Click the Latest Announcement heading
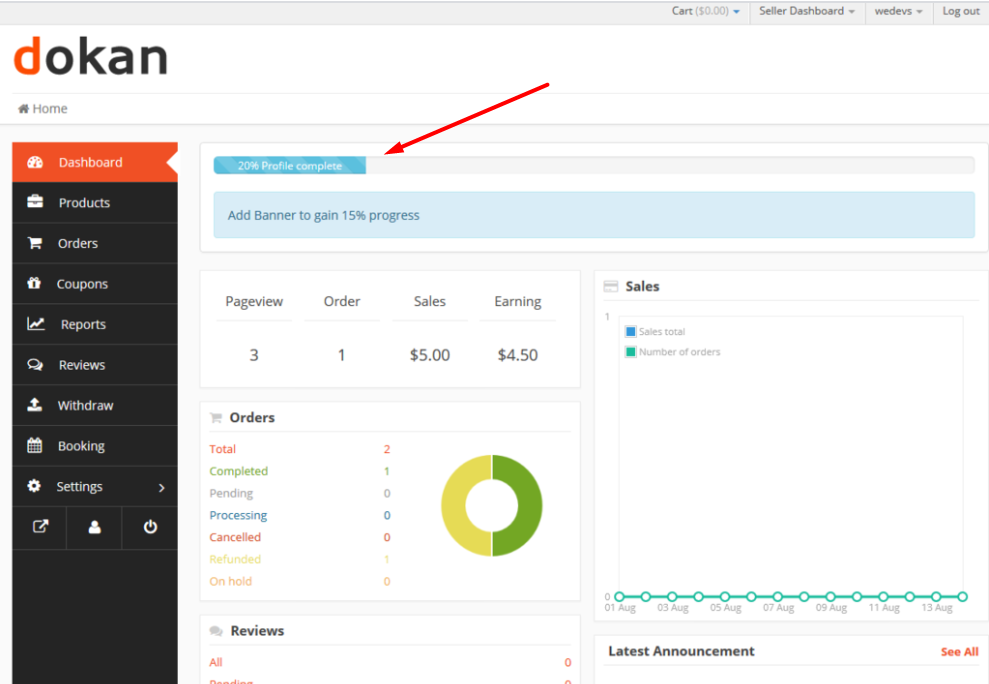 681,651
